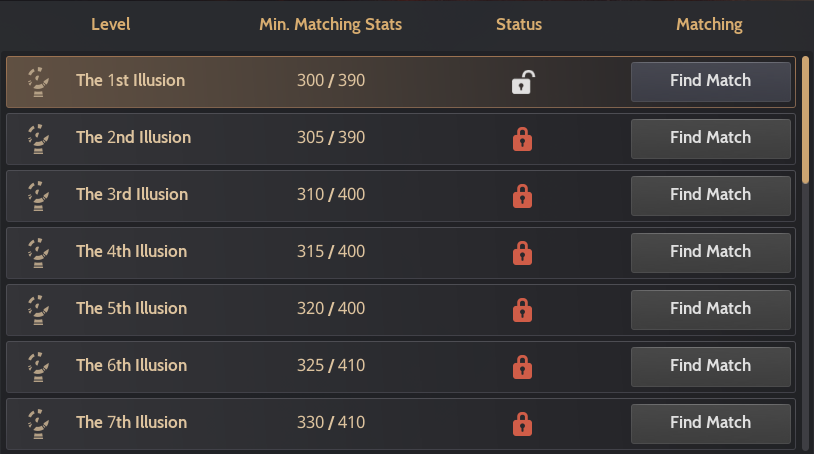Select The 4th Illusion level name
Image resolution: width=814 pixels, height=454 pixels.
(x=133, y=252)
